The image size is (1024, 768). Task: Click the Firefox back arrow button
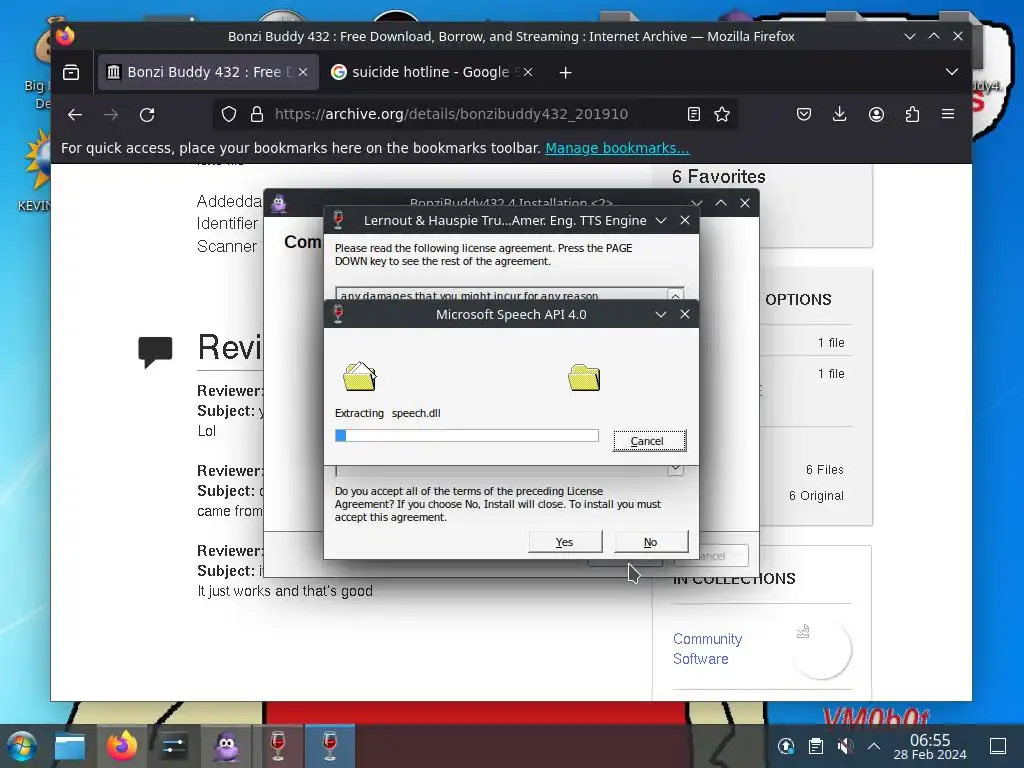click(74, 115)
